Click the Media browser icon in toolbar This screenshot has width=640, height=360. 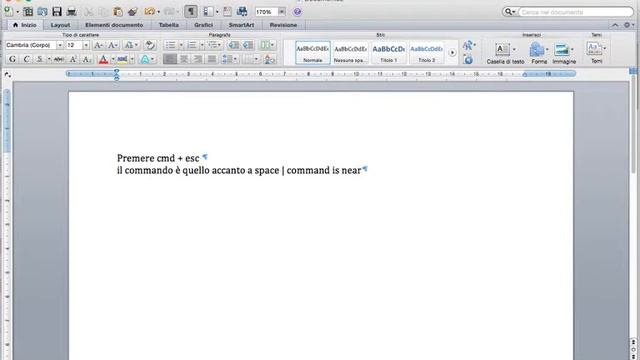point(242,11)
